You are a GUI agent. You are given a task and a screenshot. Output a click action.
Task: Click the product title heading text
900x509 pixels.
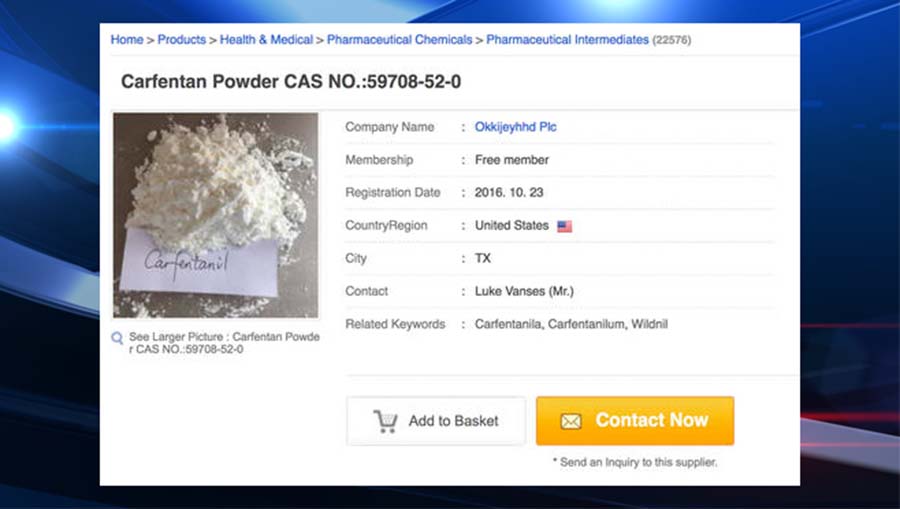291,81
